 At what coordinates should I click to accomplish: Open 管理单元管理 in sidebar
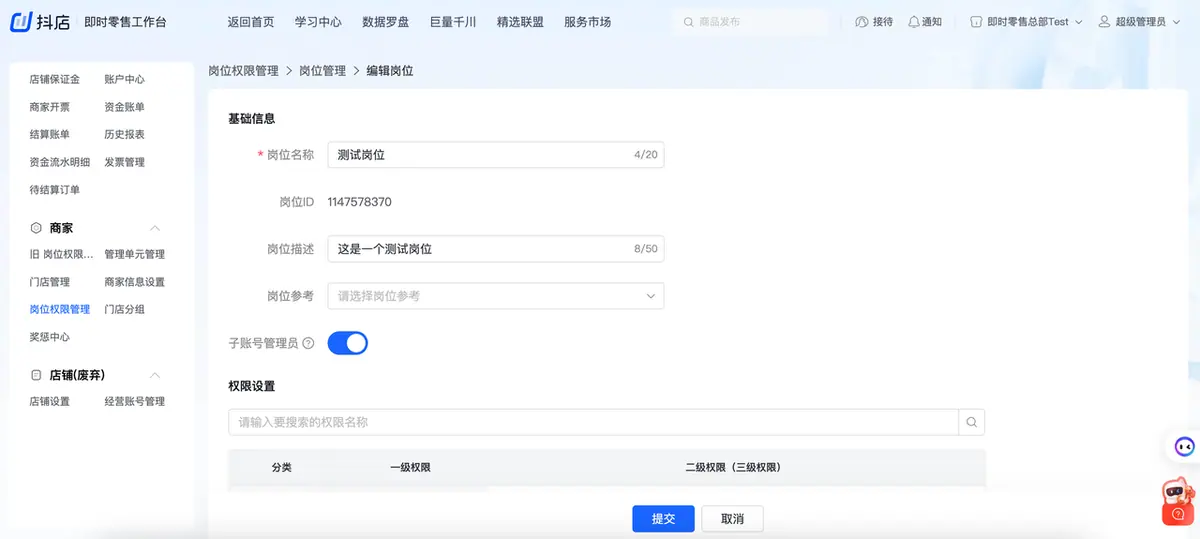(134, 254)
